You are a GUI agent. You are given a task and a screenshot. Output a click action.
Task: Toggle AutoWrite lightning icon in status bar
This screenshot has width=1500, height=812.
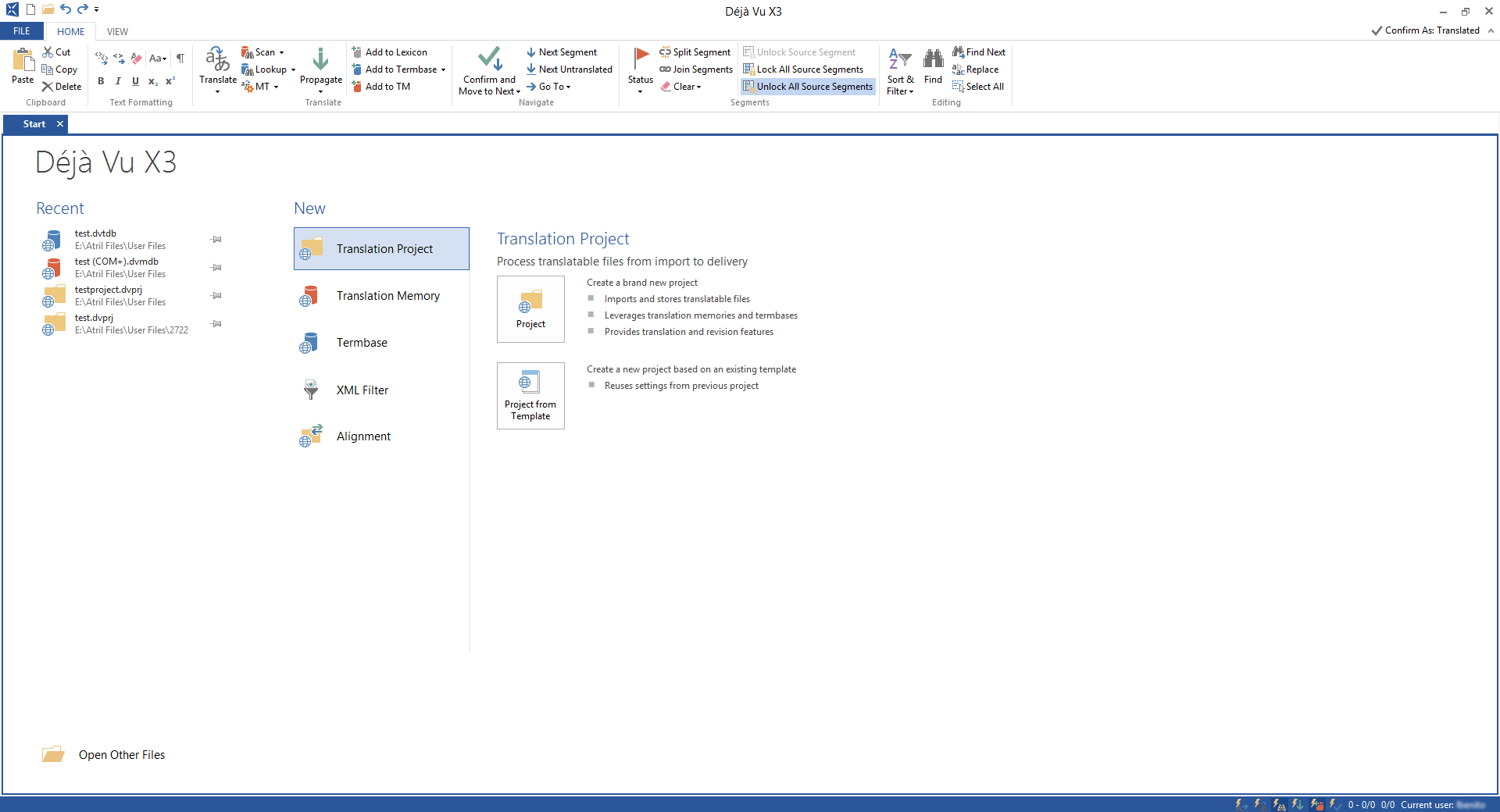[x=1241, y=804]
